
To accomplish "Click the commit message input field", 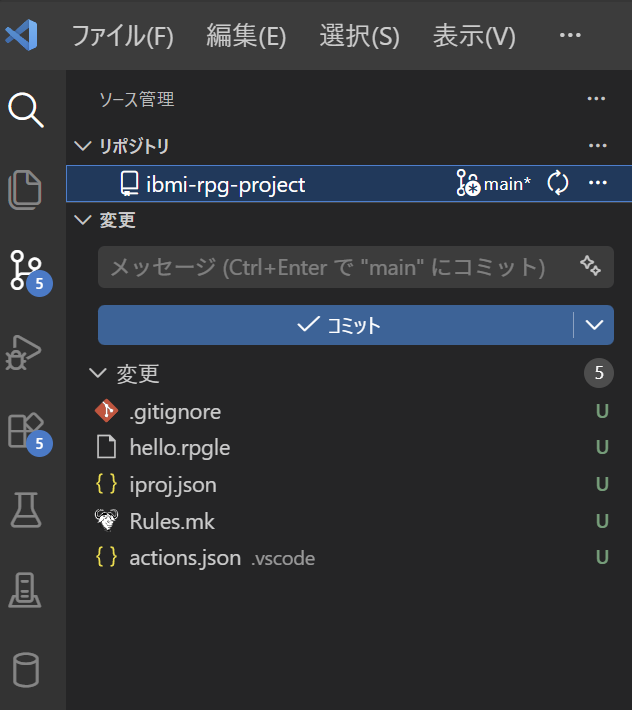I will tap(330, 267).
